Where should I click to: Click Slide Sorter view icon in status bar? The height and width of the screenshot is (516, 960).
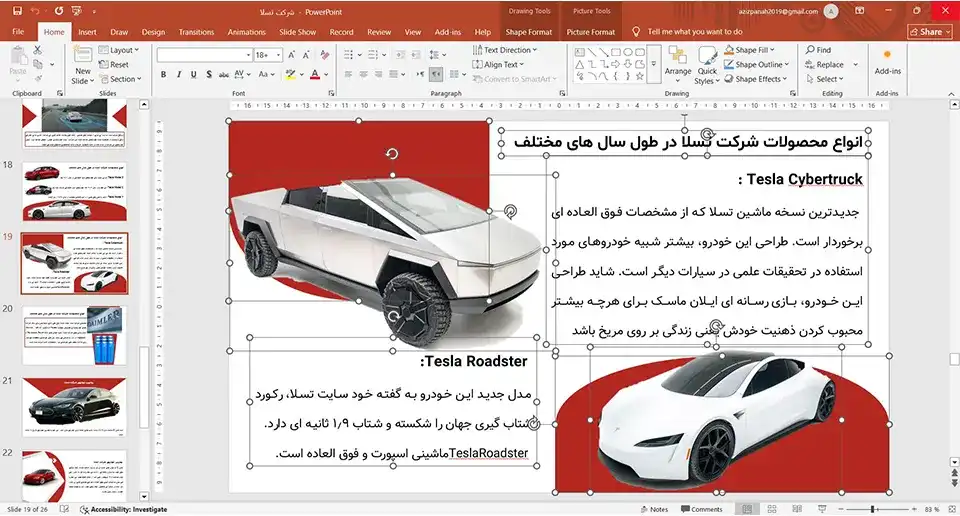coord(772,509)
